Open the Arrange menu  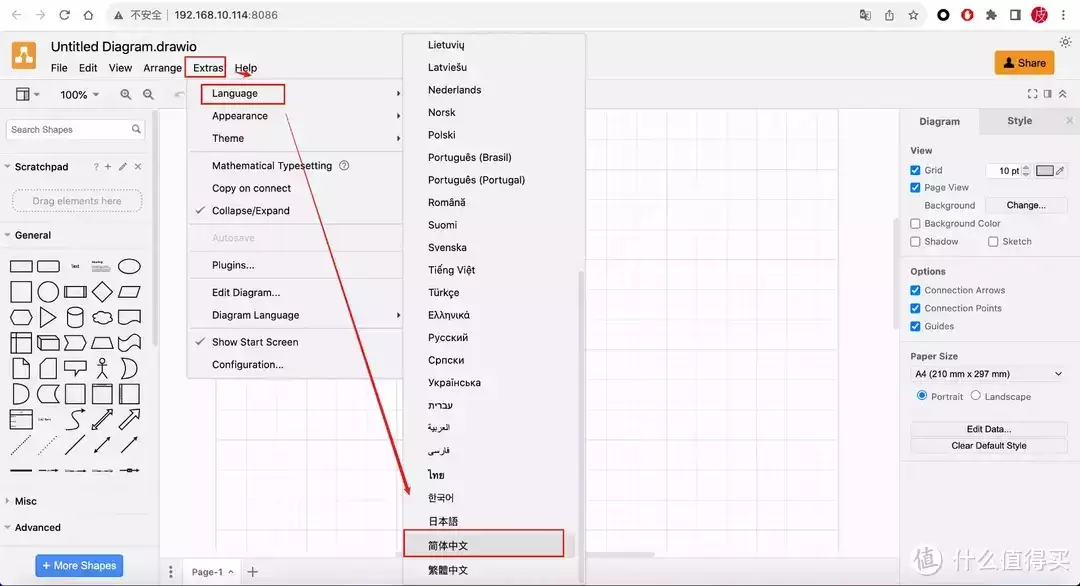pos(163,67)
